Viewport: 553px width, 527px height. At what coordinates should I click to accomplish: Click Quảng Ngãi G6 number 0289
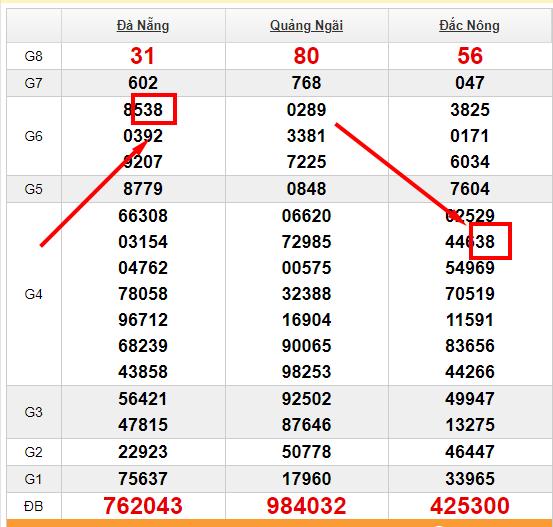306,110
